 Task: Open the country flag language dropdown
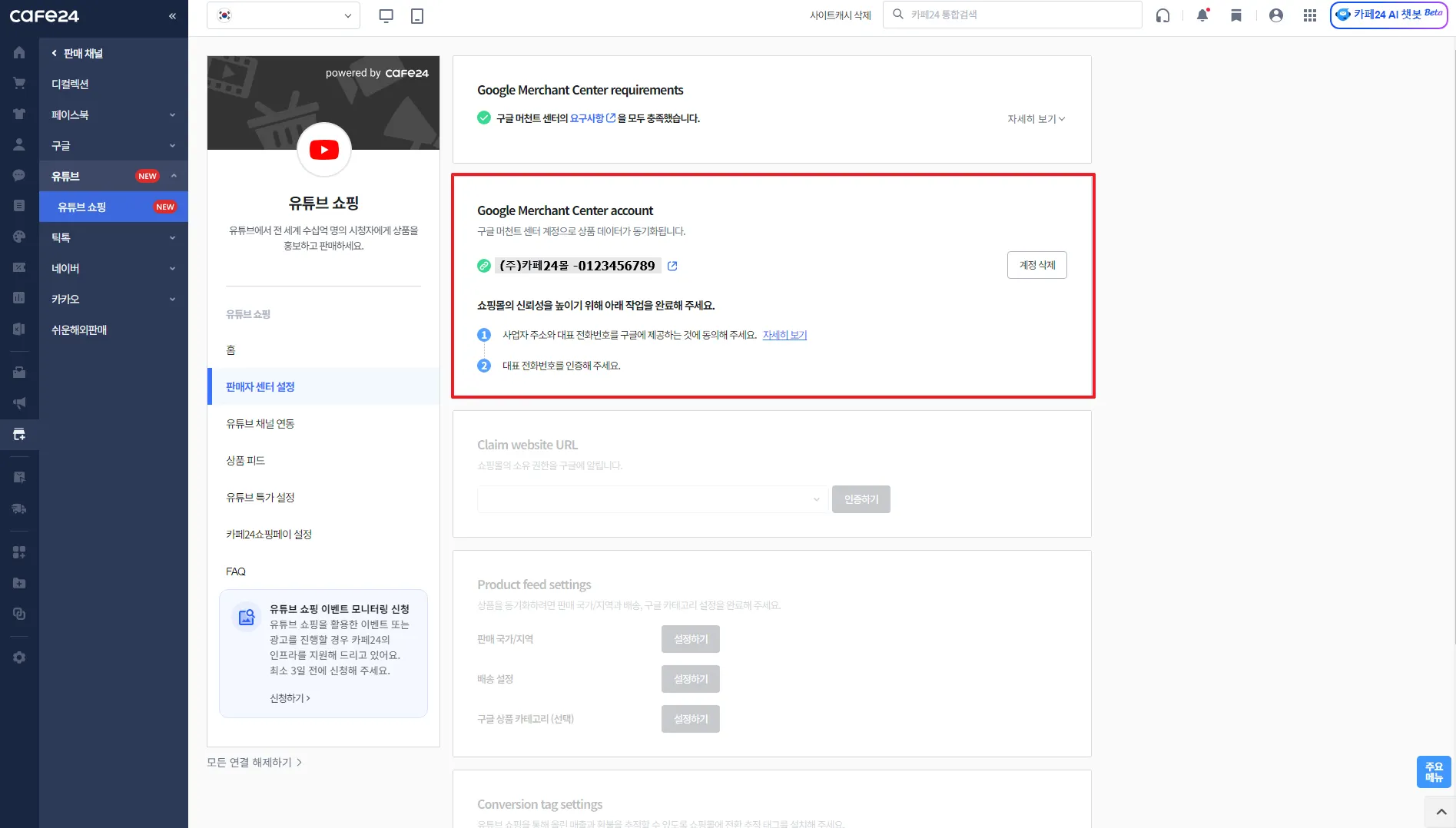[284, 15]
